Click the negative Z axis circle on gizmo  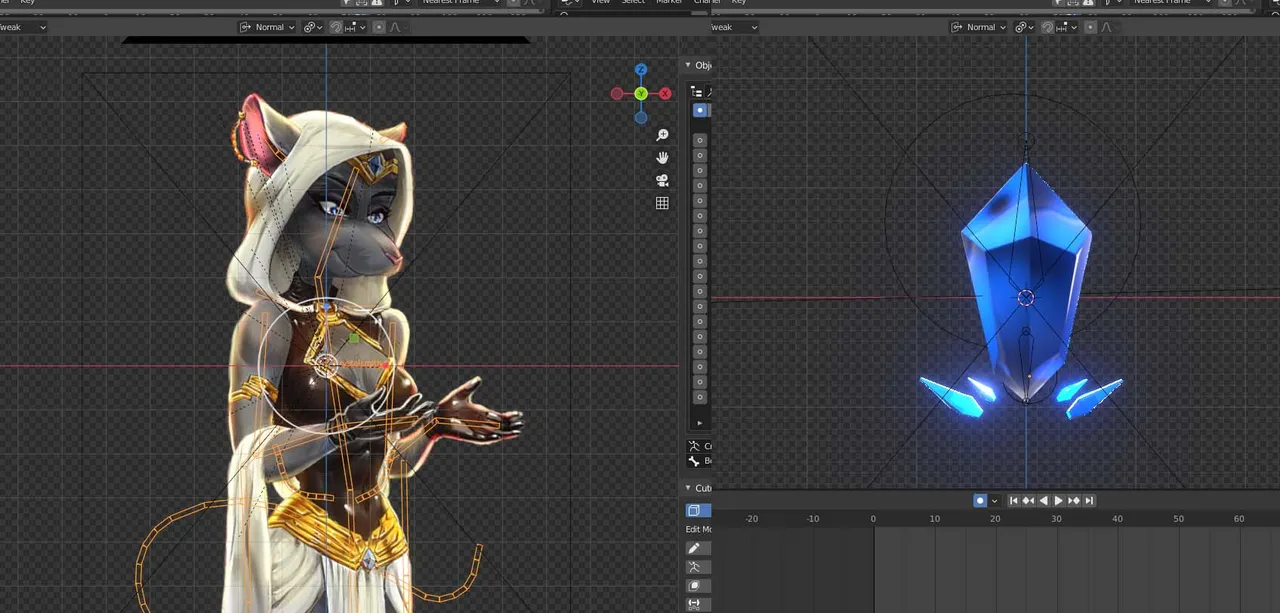coord(641,117)
